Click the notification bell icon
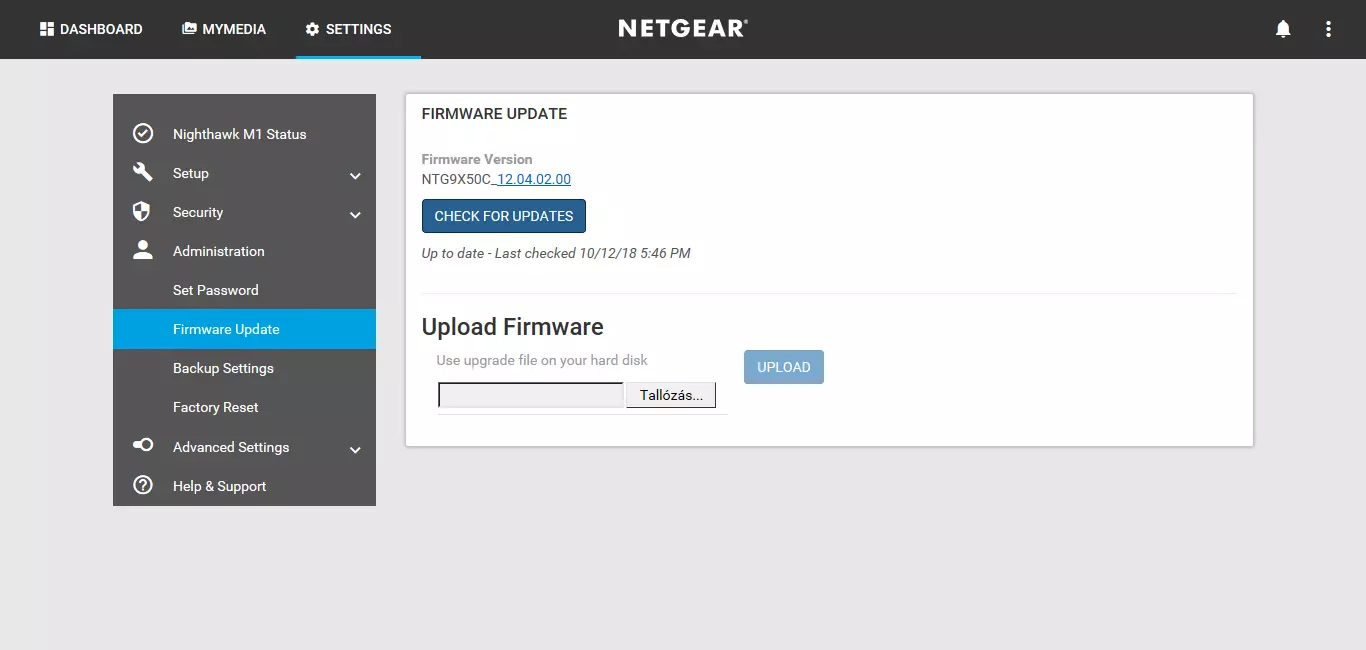1366x650 pixels. point(1283,29)
